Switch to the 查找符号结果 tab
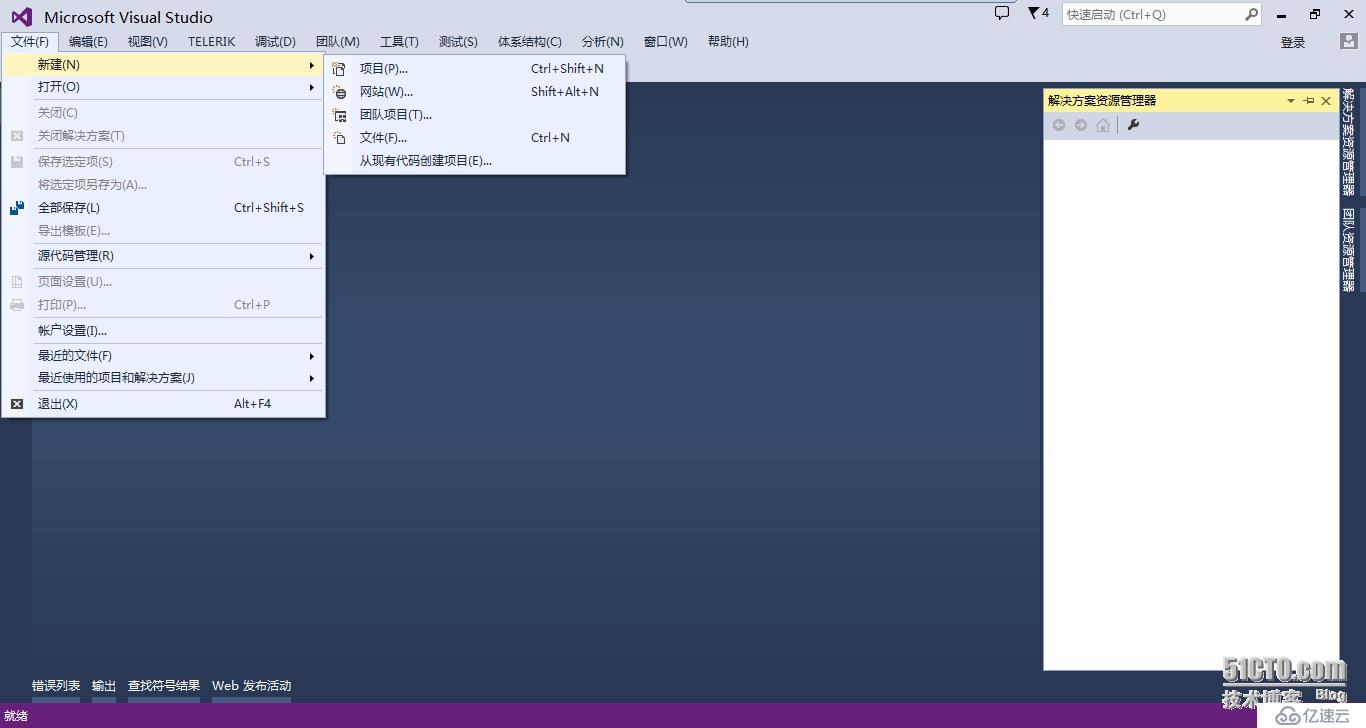The height and width of the screenshot is (728, 1366). pos(164,686)
